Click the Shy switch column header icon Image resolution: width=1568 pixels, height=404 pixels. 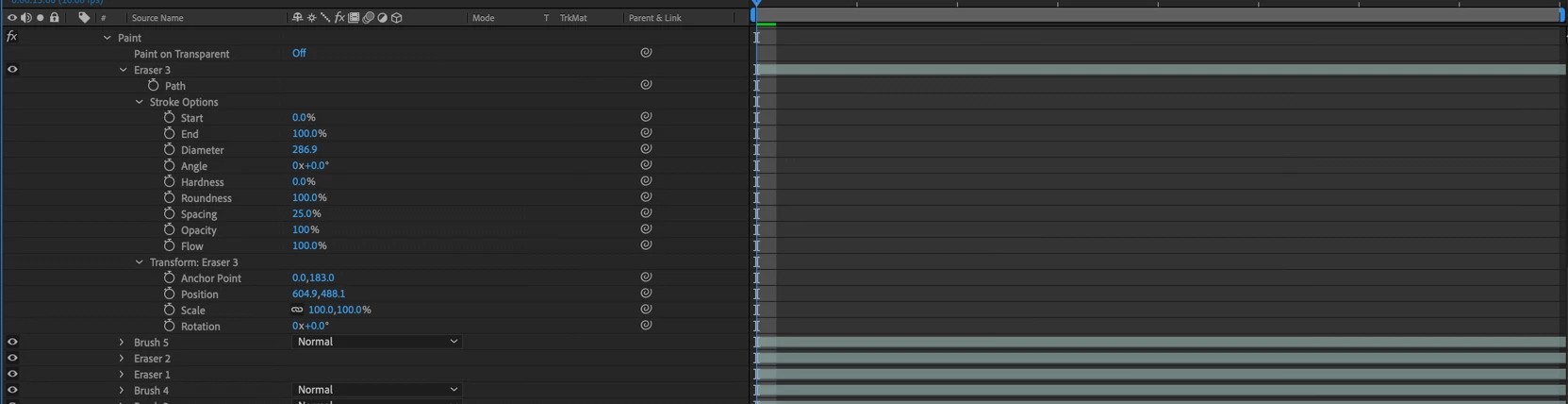(297, 17)
